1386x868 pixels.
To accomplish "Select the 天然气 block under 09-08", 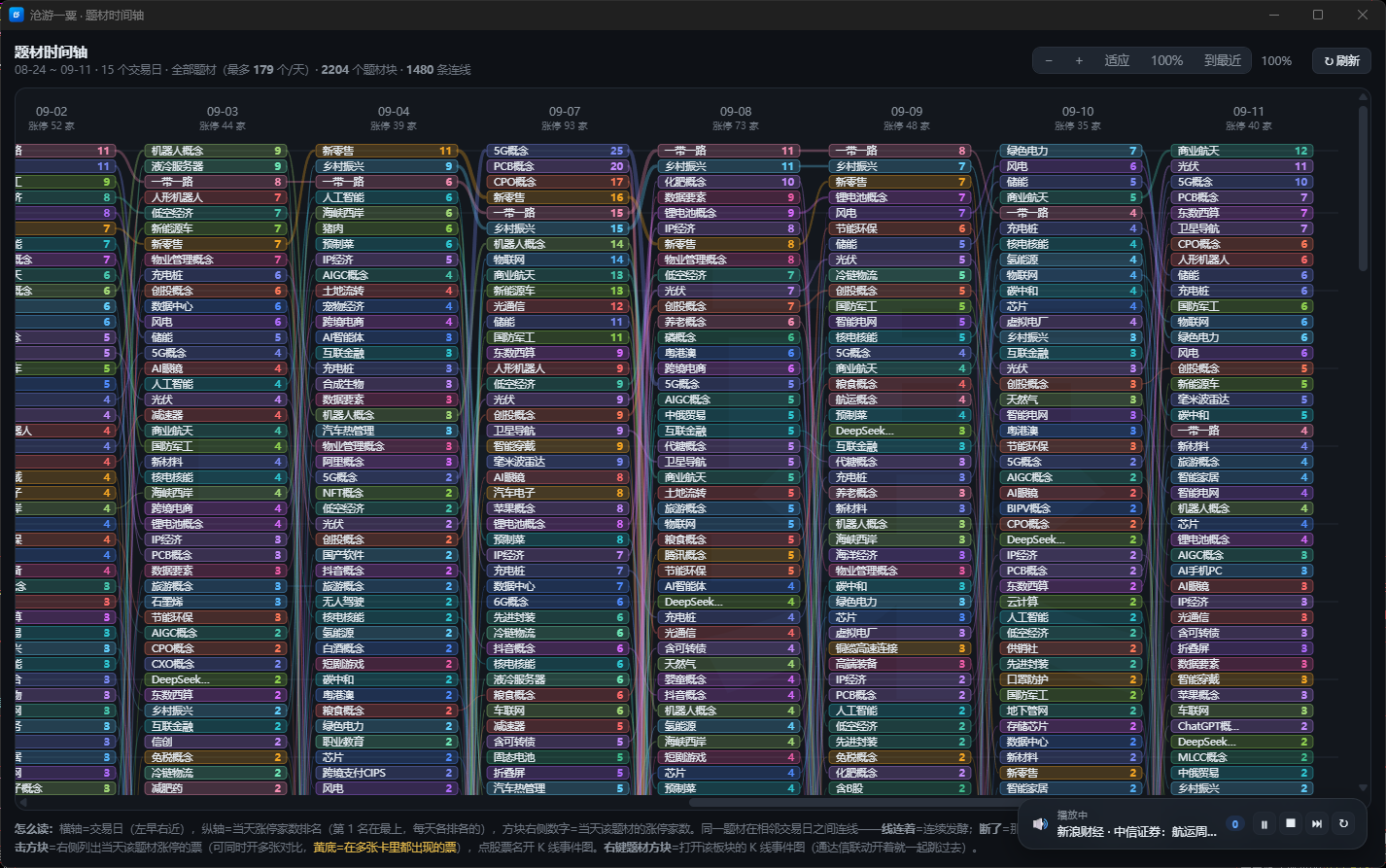I will pos(729,664).
